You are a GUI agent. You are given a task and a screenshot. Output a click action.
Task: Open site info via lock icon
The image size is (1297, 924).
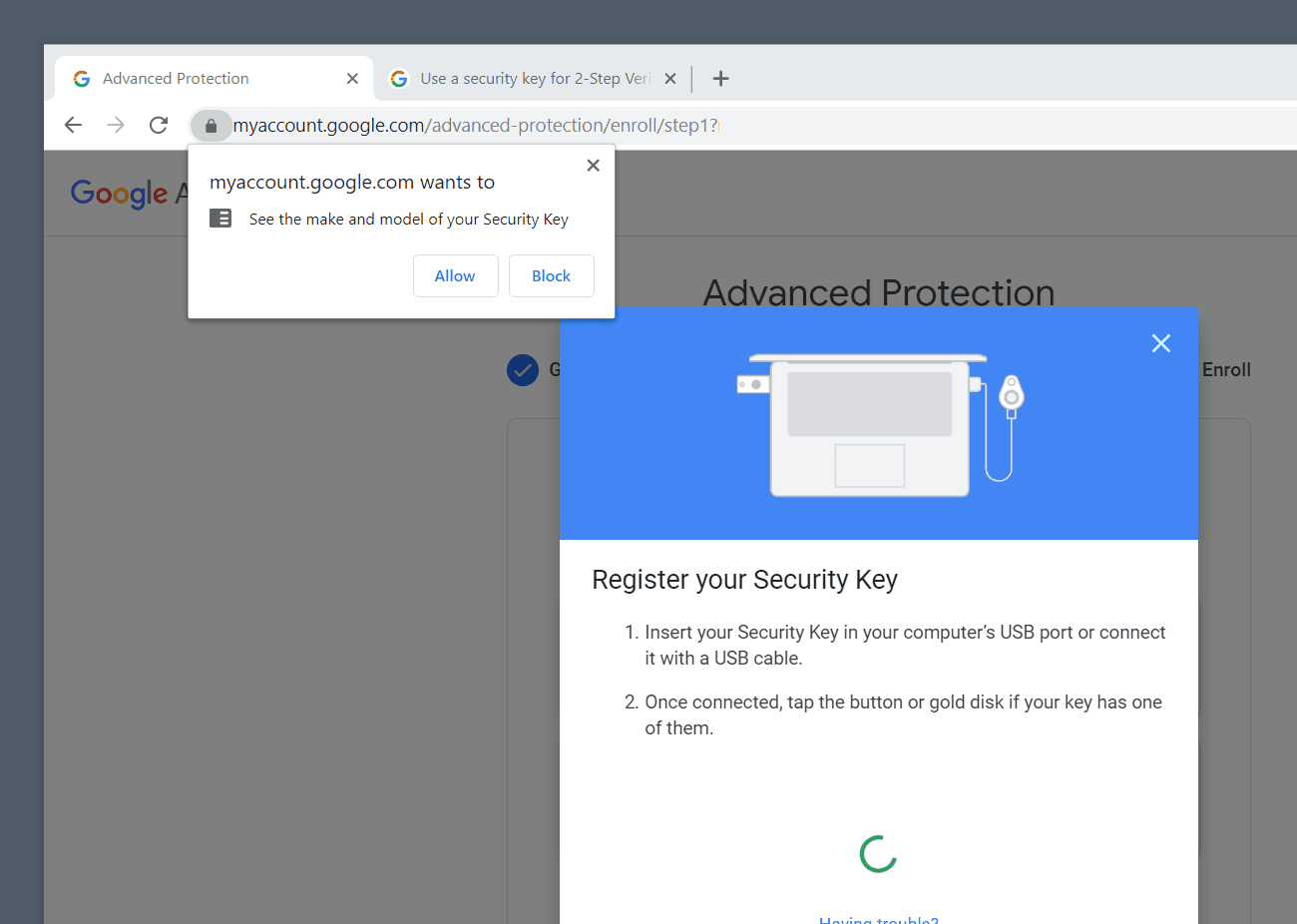click(x=211, y=126)
